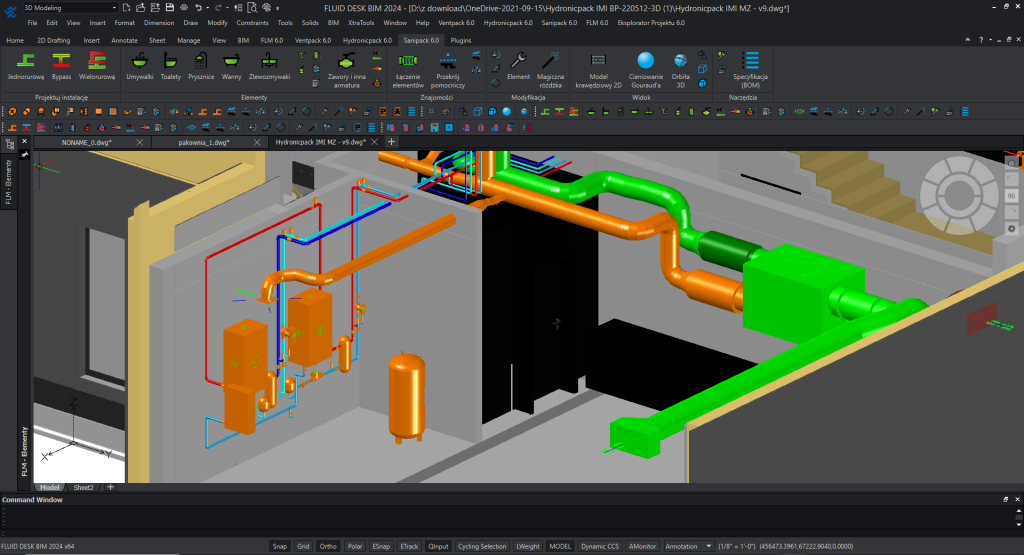Screen dimensions: 1024x555
Task: Open Specyfikacja (BOM) tool
Action: click(750, 64)
